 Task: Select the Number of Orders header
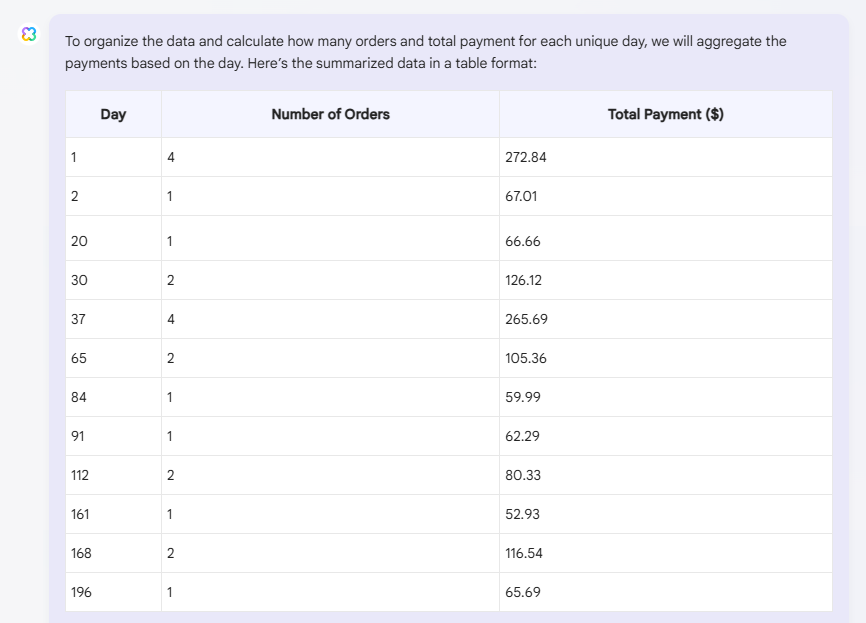(x=330, y=114)
